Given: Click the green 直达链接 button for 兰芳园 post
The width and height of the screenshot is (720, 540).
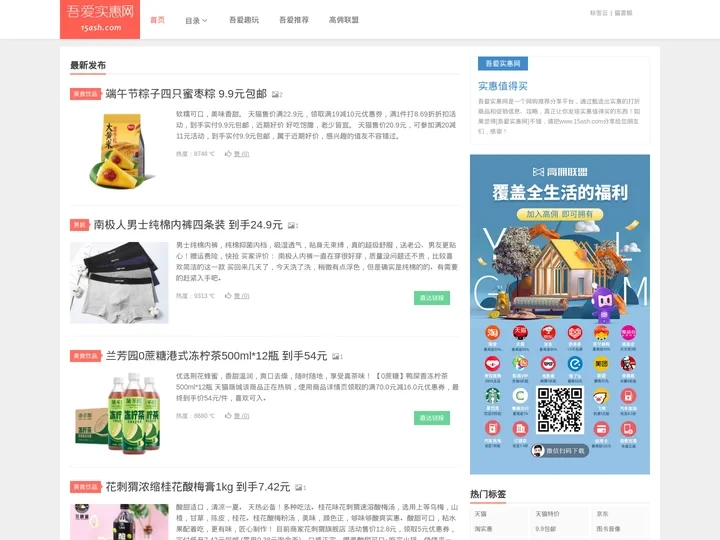Looking at the screenshot, I should 432,418.
